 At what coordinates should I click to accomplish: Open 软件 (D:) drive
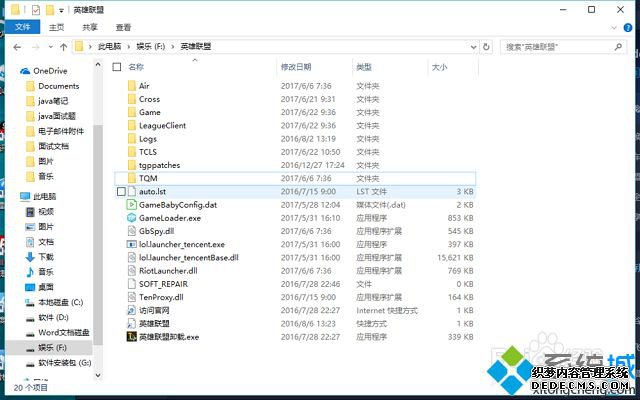pos(53,318)
